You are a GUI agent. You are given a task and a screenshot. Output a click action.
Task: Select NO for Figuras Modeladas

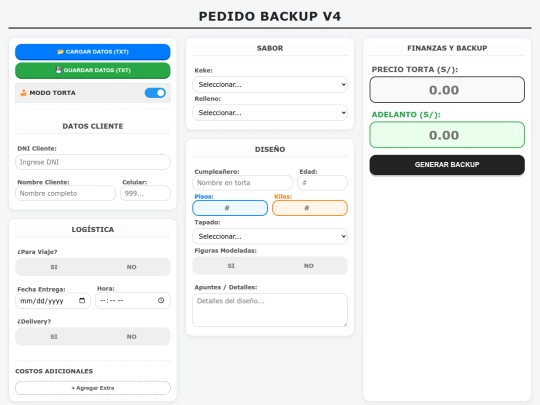[309, 266]
